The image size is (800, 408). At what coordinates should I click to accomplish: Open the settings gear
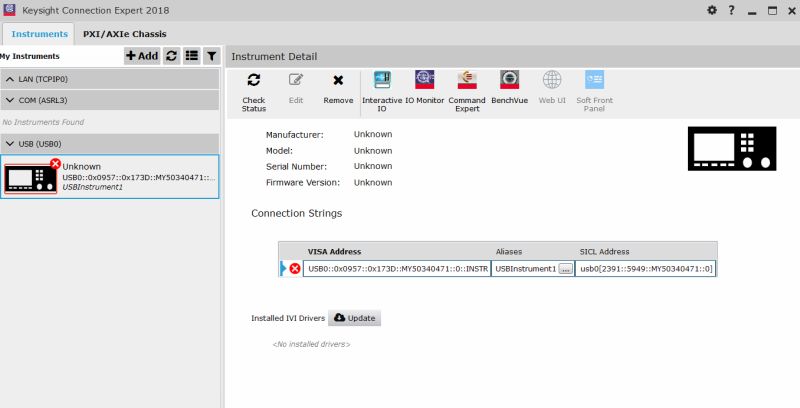coord(712,10)
